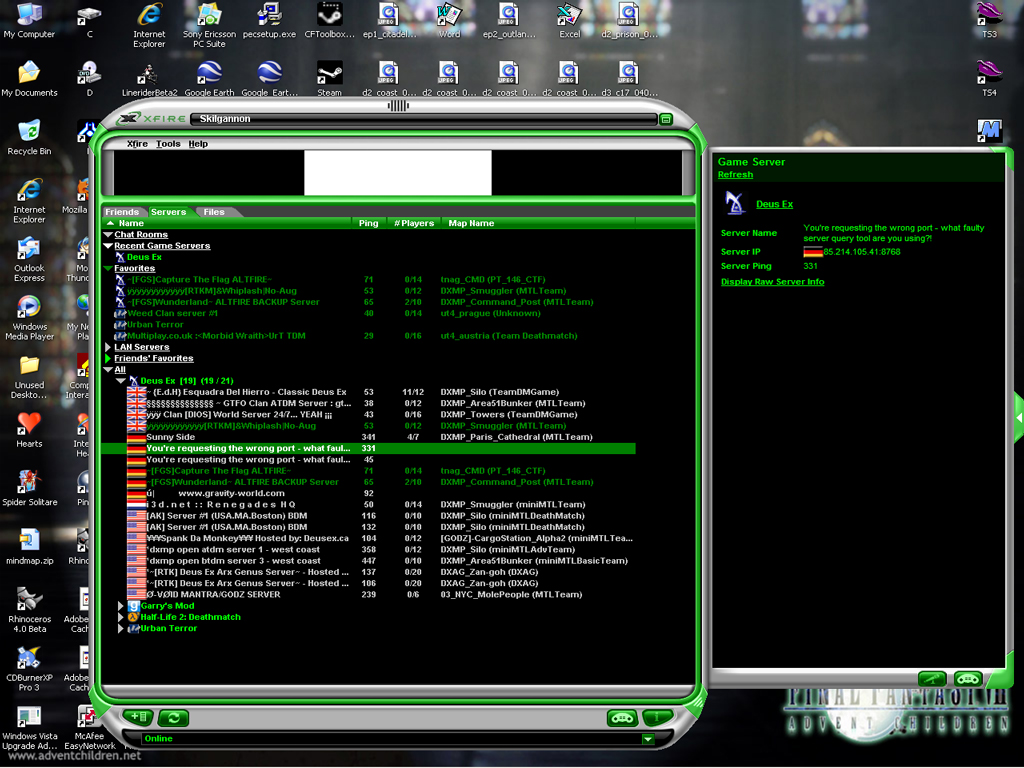Launch Excel desktop shortcut
1024x768 pixels.
click(x=569, y=20)
